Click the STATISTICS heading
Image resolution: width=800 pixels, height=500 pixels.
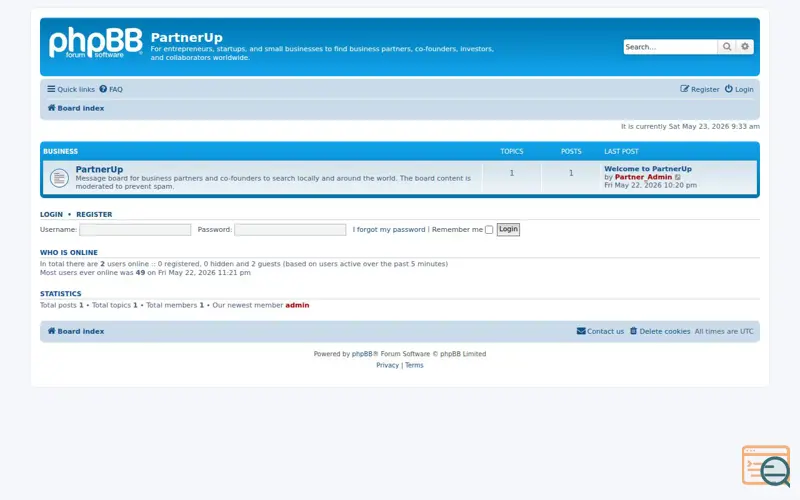click(x=61, y=294)
